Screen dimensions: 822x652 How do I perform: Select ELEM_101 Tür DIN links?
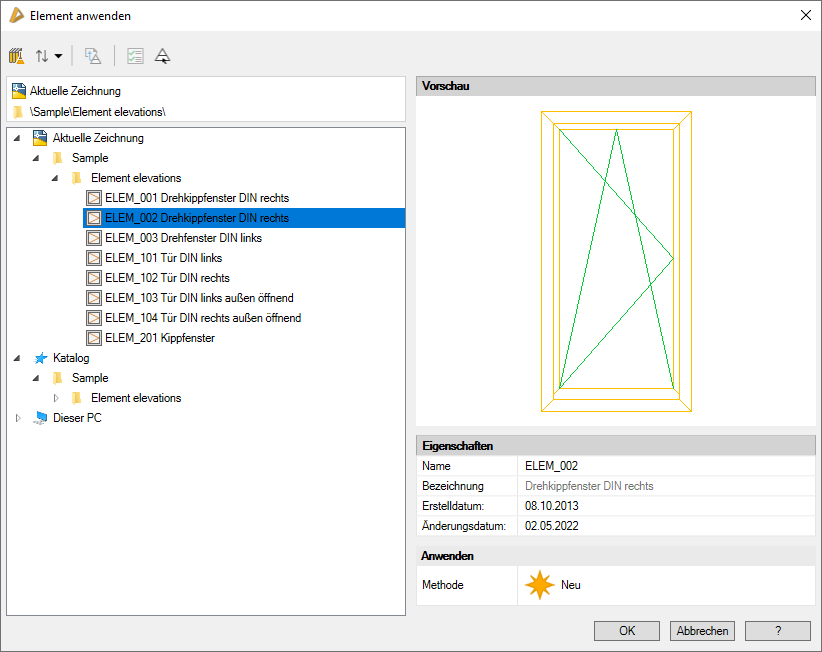coord(163,258)
